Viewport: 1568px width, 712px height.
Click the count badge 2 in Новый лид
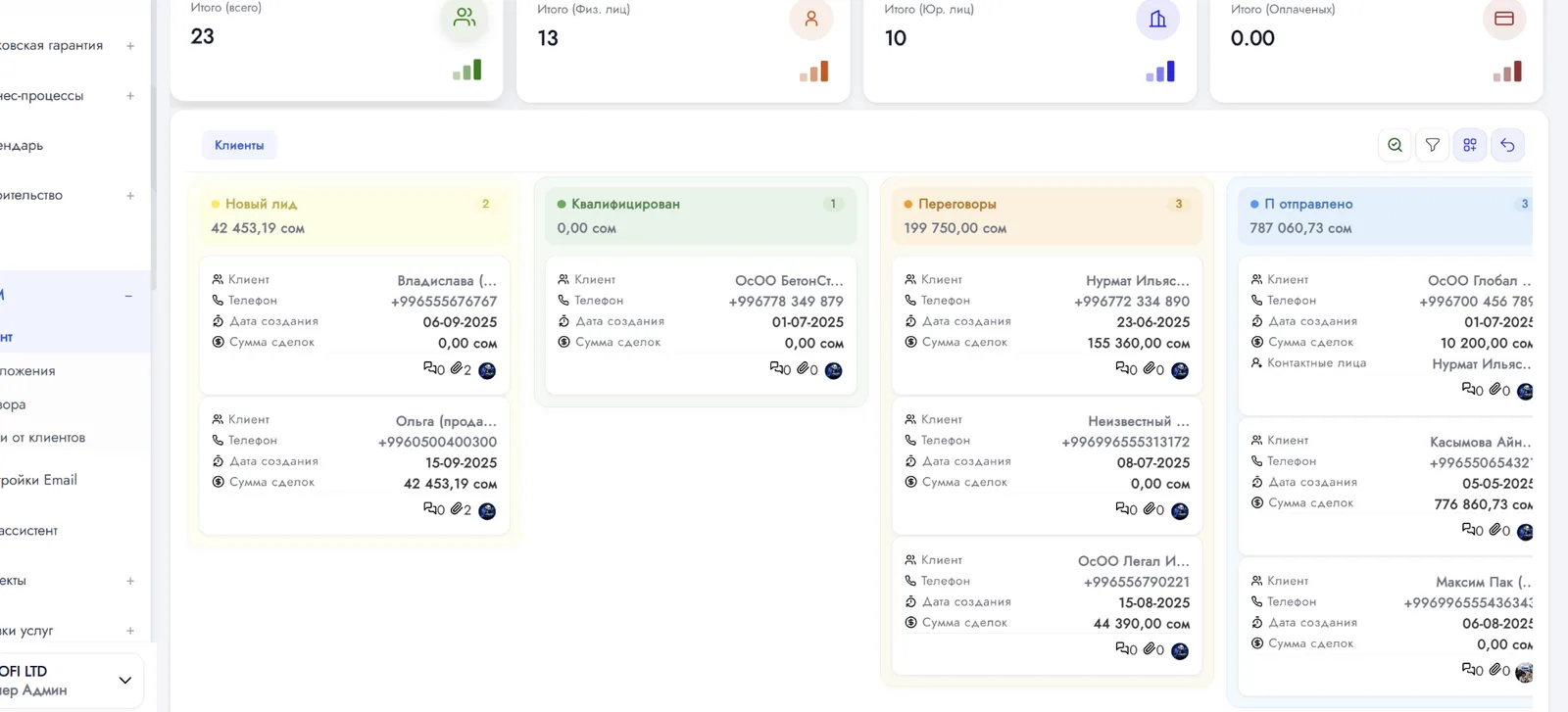click(485, 204)
